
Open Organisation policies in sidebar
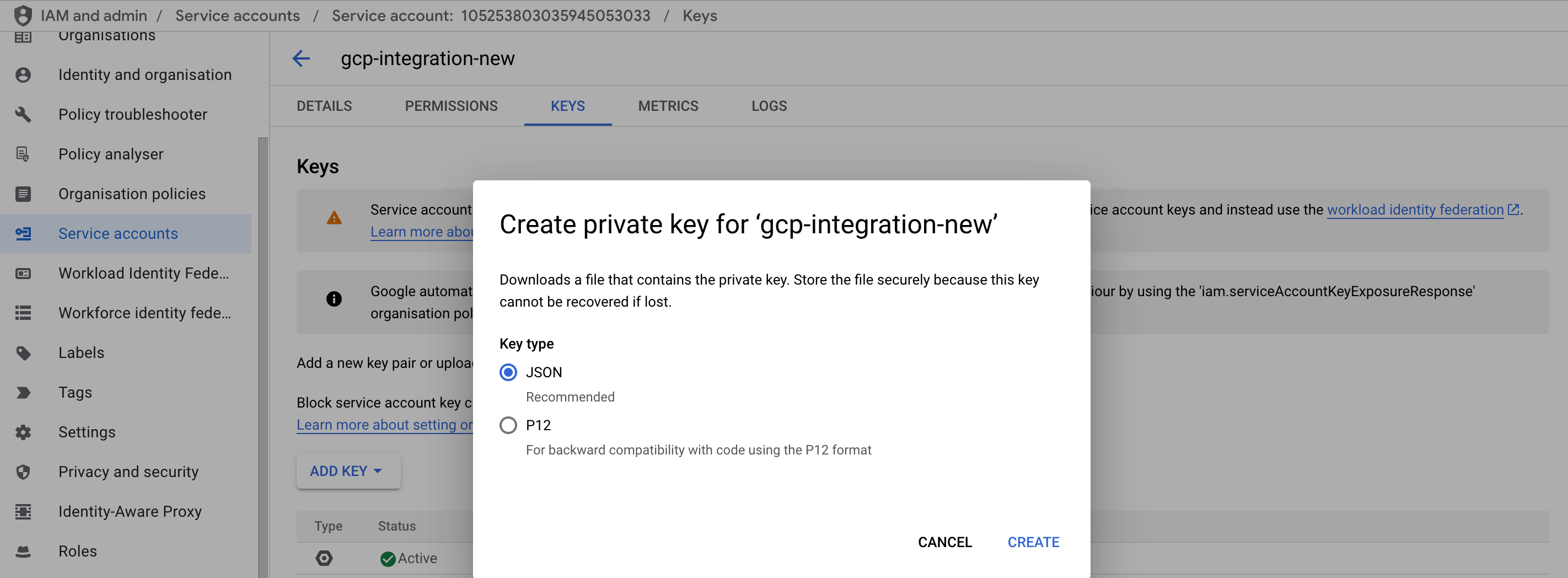coord(125,194)
